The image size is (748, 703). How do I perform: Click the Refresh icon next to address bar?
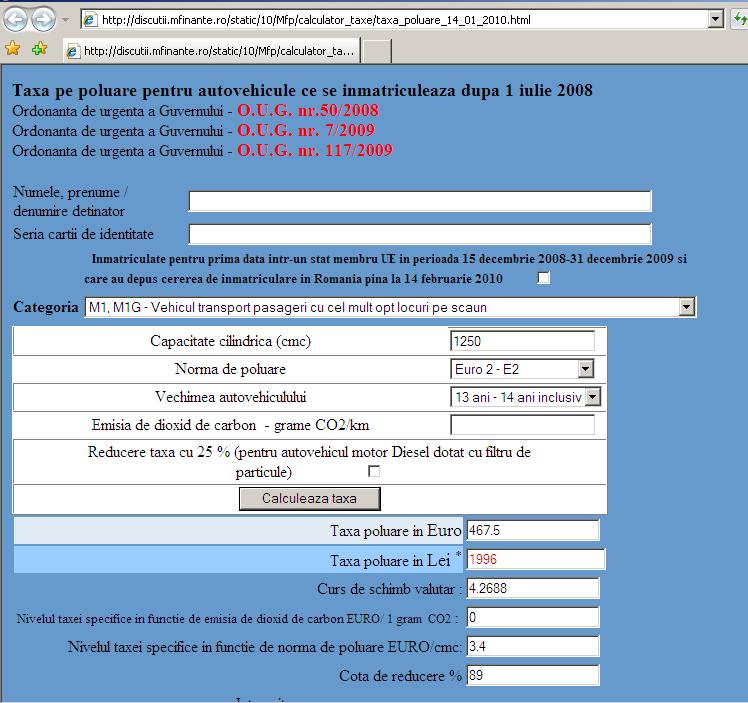click(x=740, y=19)
